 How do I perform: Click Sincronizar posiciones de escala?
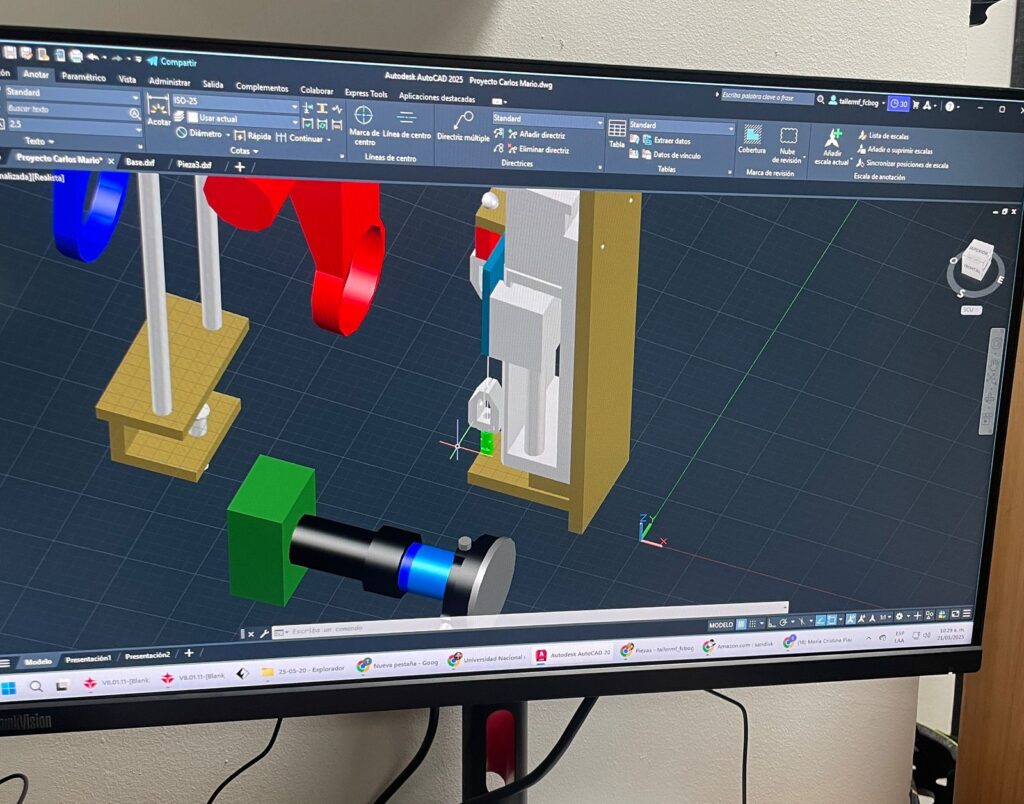(902, 165)
